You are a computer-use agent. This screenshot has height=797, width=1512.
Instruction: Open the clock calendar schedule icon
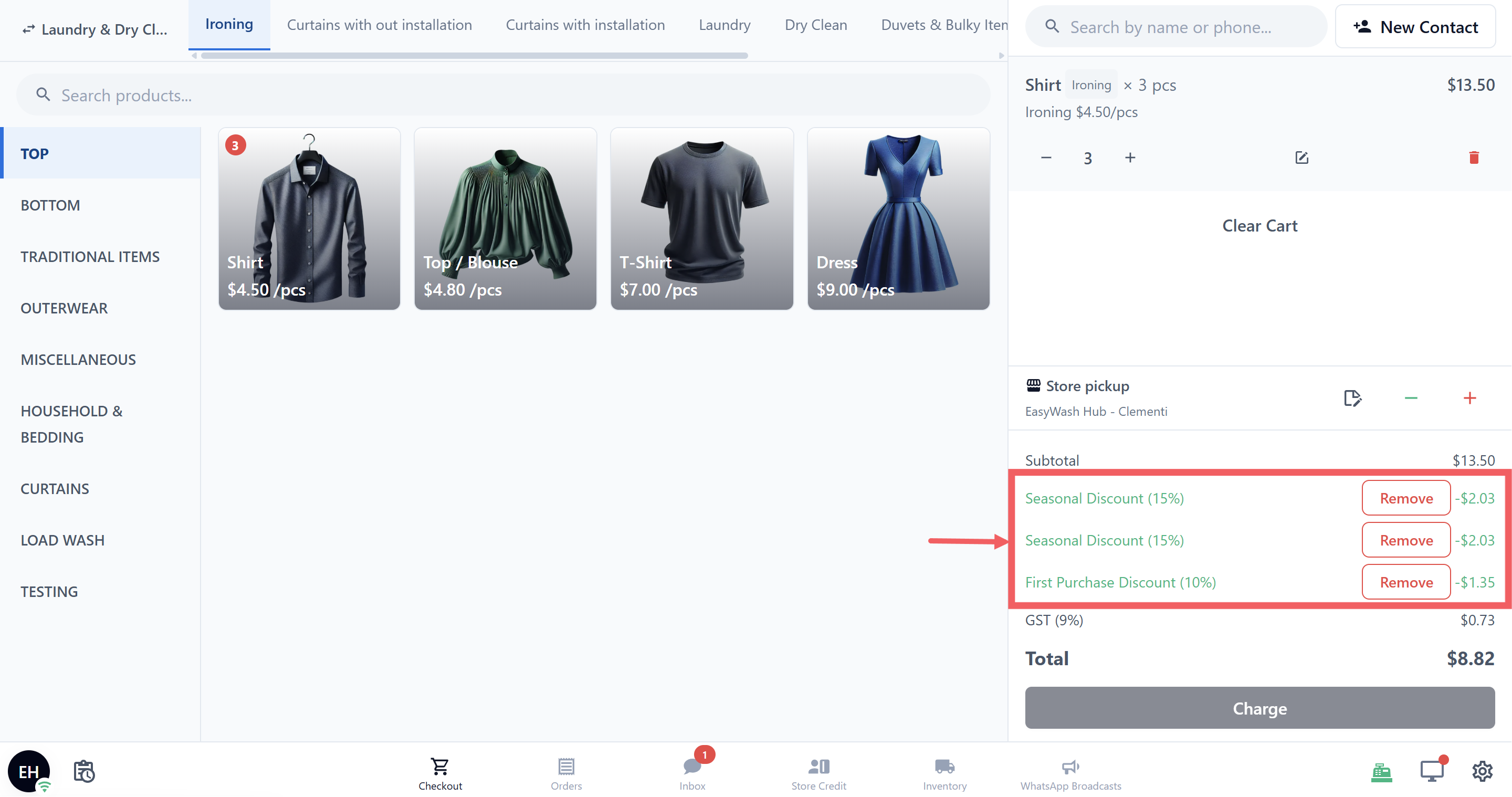tap(85, 771)
